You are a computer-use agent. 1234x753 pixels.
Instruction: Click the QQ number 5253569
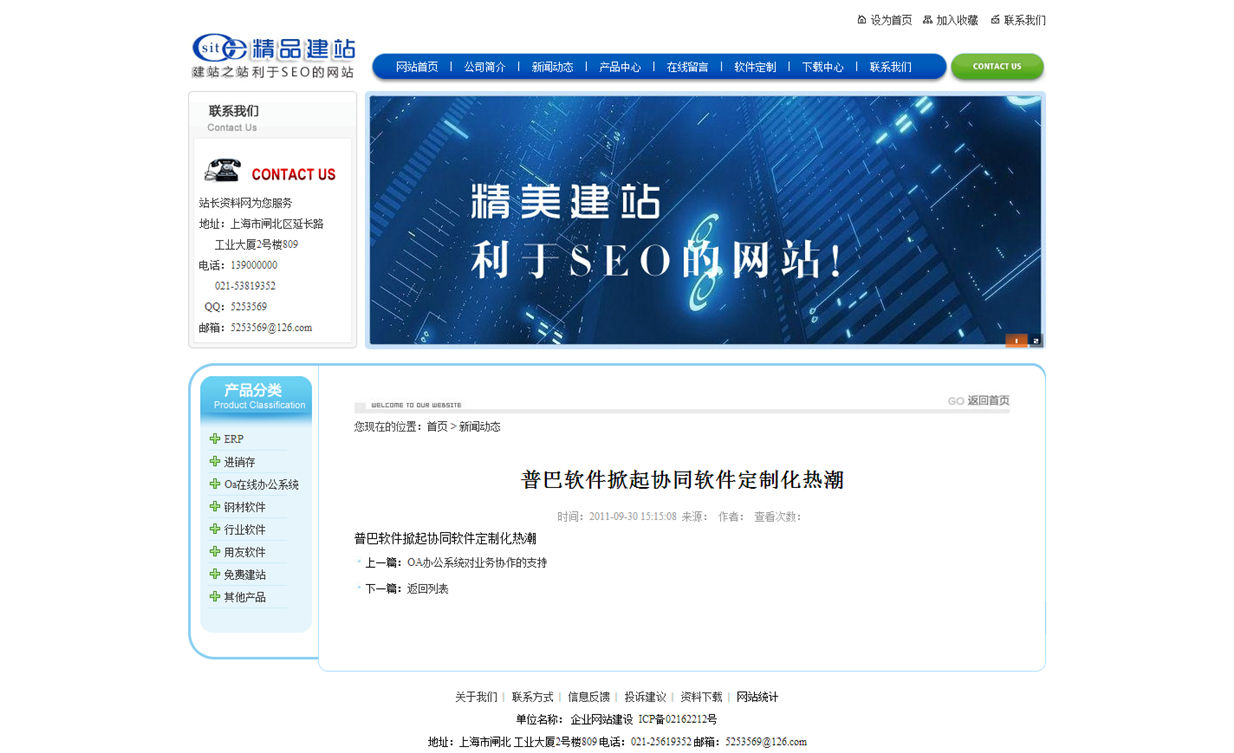pos(249,307)
